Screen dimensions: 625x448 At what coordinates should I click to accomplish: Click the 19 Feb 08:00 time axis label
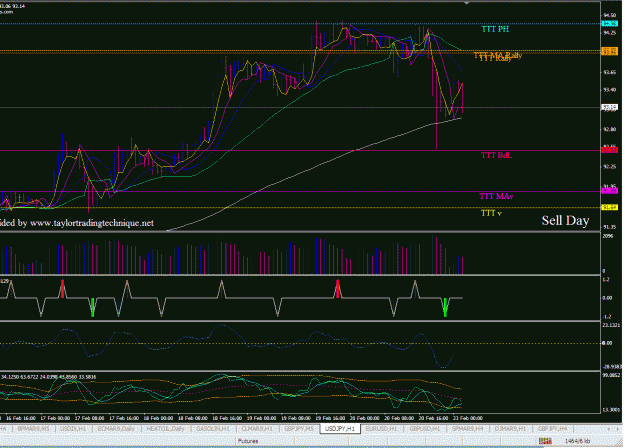point(296,418)
